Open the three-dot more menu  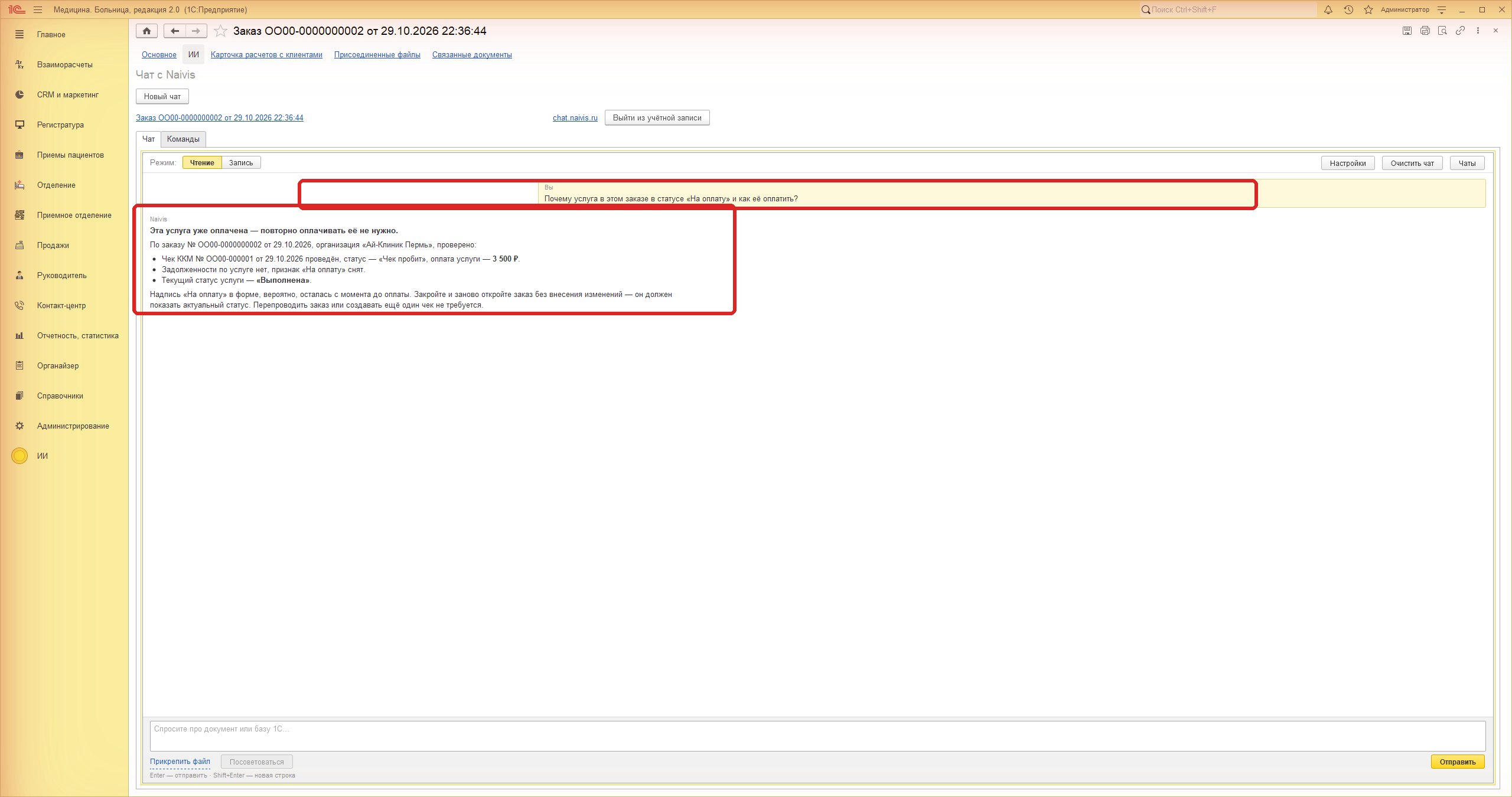1478,31
